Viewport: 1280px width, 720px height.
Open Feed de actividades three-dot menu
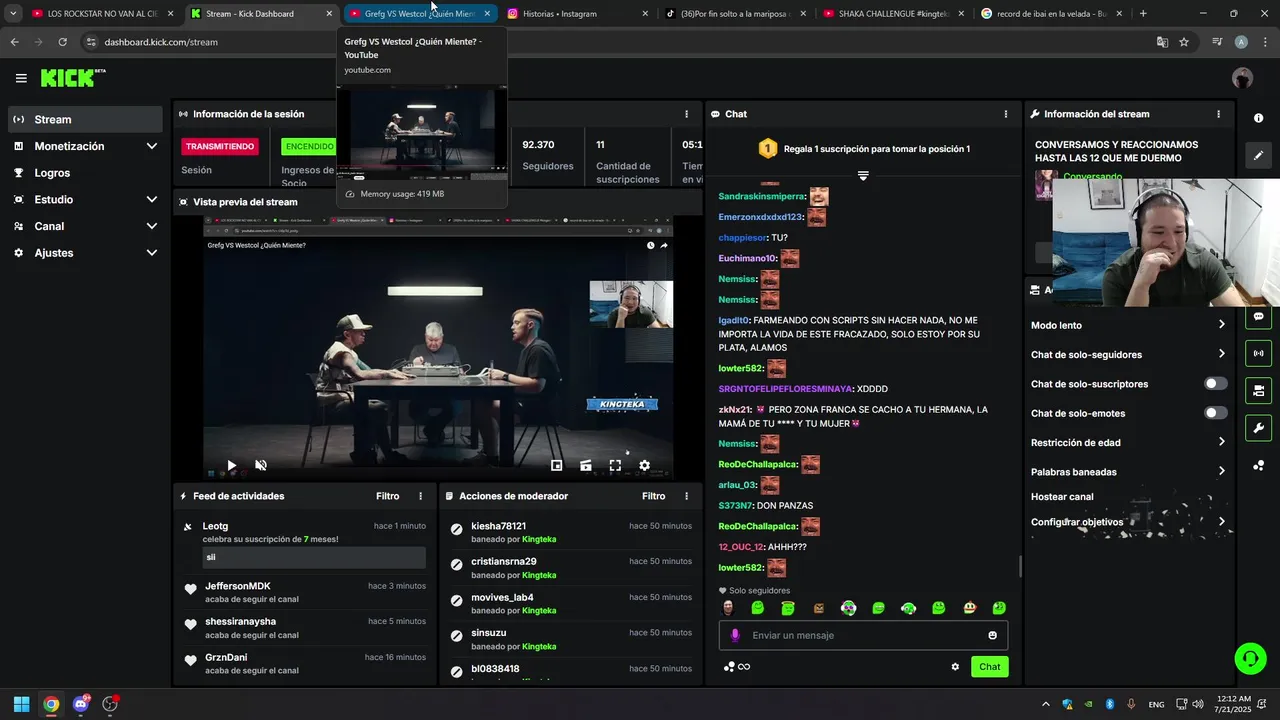pos(420,496)
